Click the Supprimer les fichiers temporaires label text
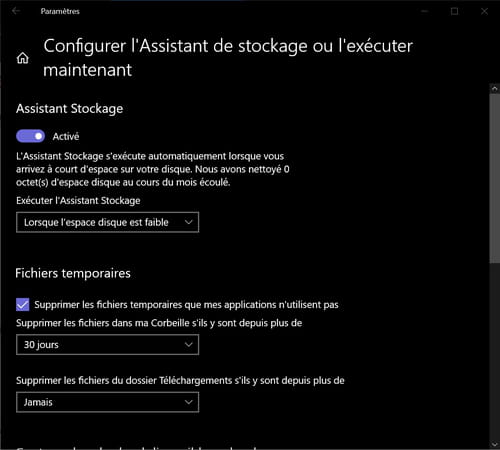The image size is (500, 450). click(186, 305)
